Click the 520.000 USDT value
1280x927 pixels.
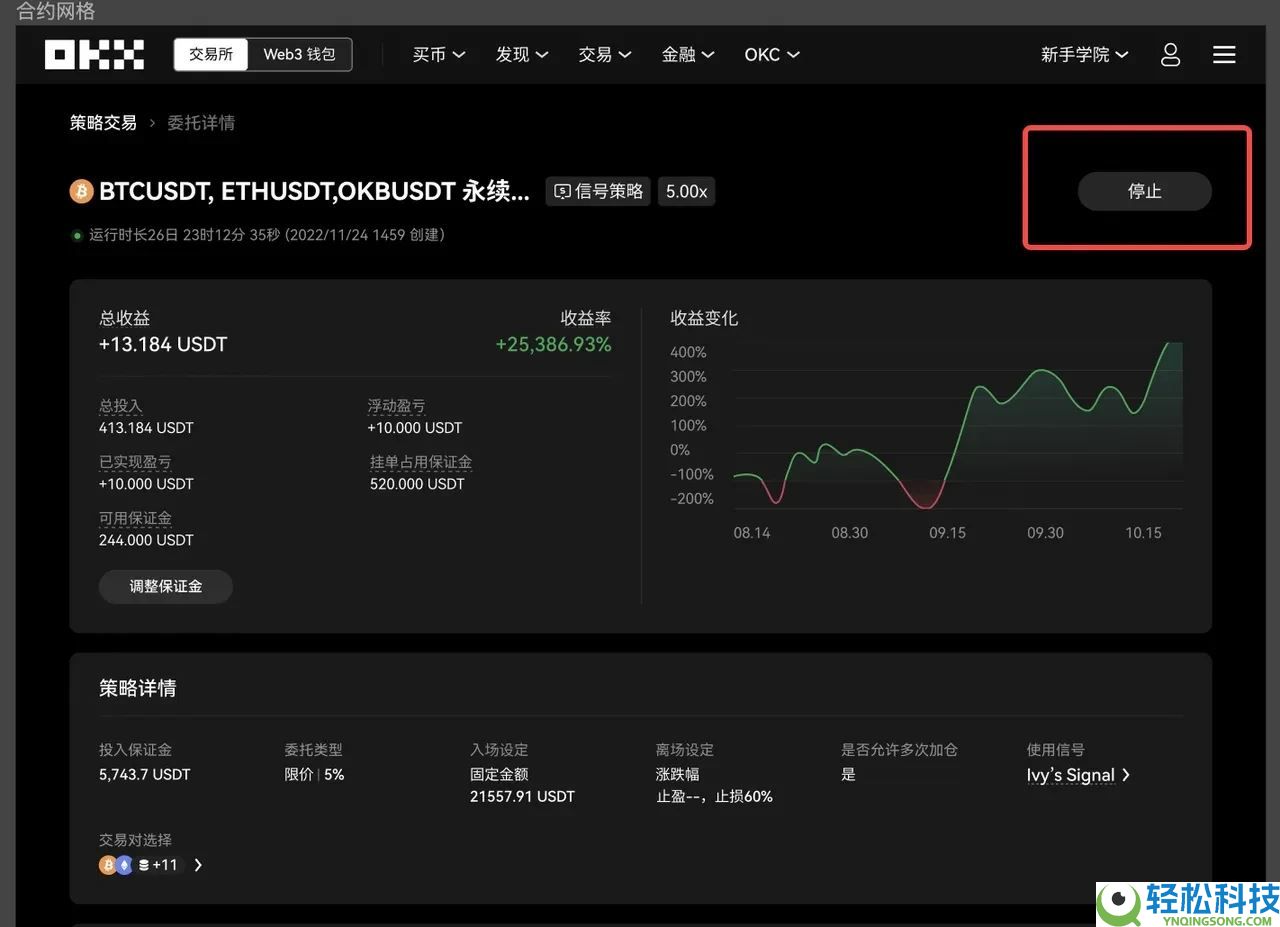[417, 484]
